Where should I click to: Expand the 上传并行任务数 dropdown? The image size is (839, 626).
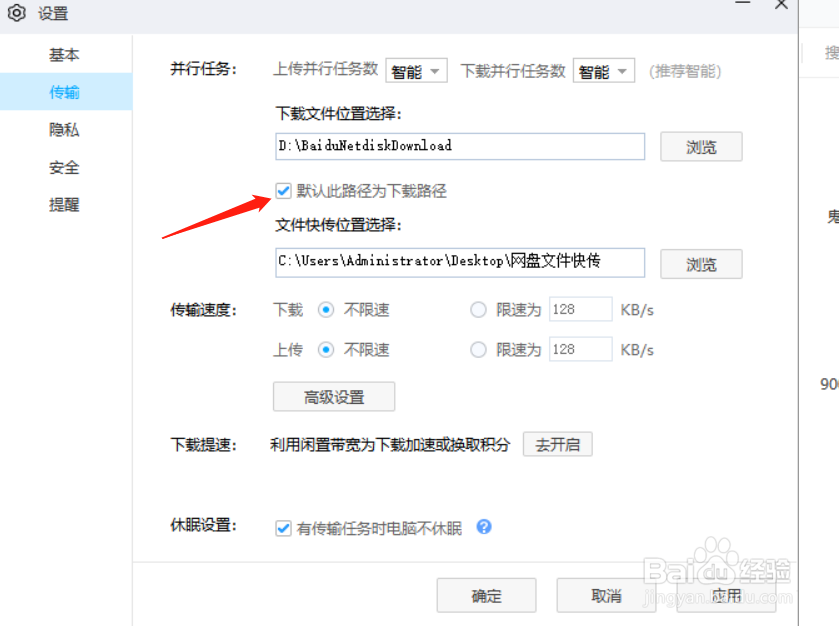[416, 71]
